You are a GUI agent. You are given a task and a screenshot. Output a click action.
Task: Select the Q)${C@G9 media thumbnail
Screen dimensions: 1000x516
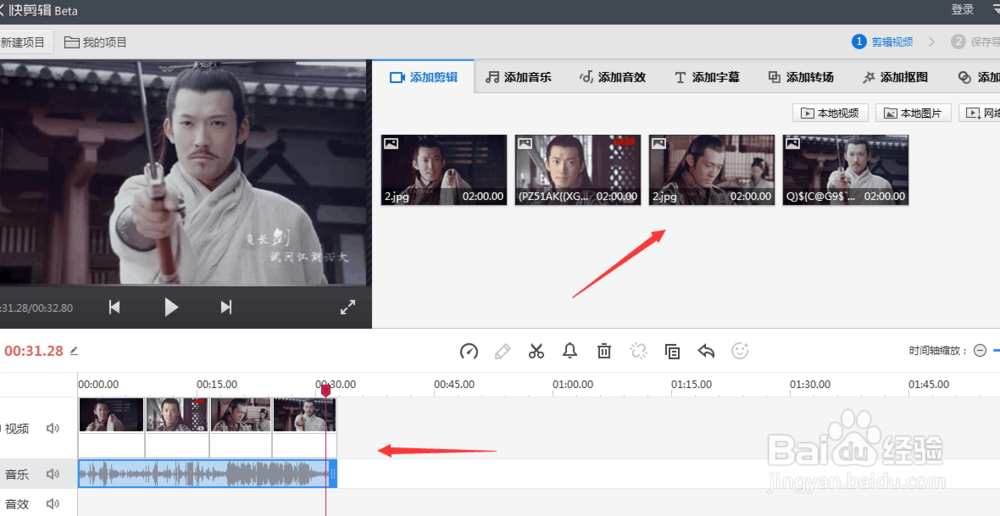(846, 170)
